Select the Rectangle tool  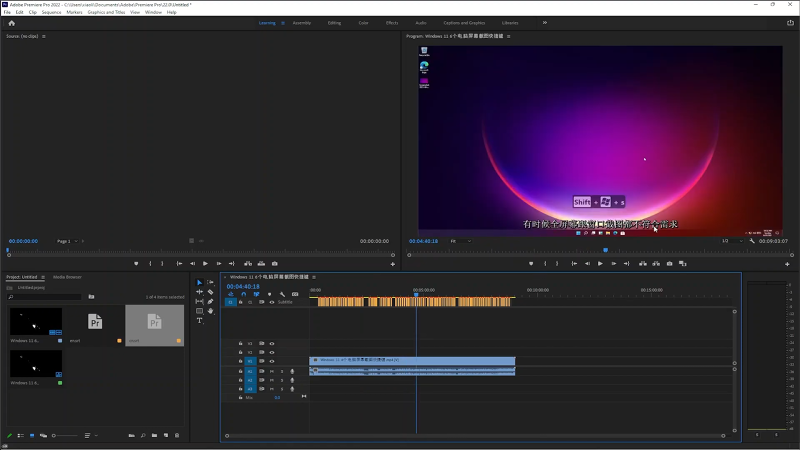(x=199, y=311)
